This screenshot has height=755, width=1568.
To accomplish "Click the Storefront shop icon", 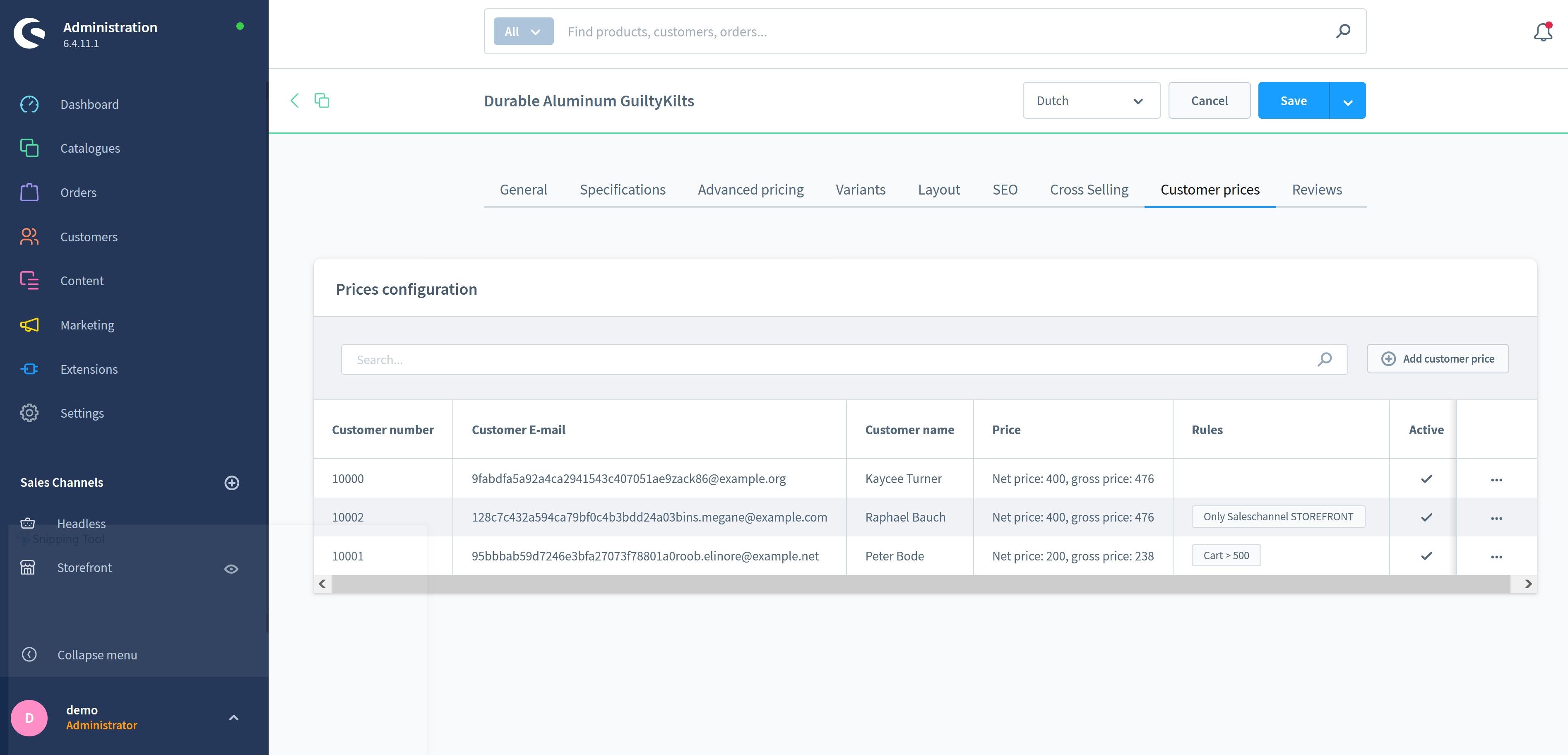I will pos(27,567).
